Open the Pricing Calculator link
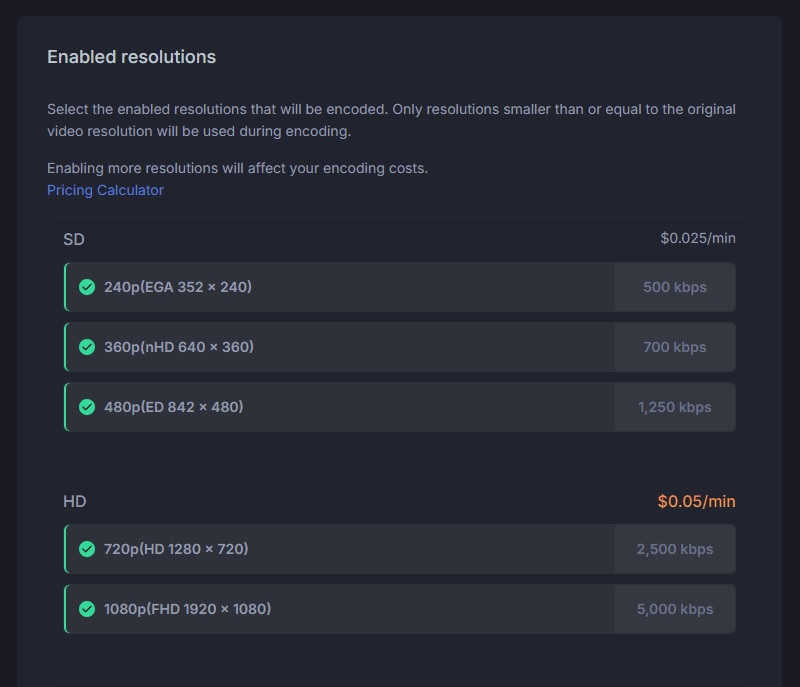This screenshot has height=687, width=800. pyautogui.click(x=105, y=190)
